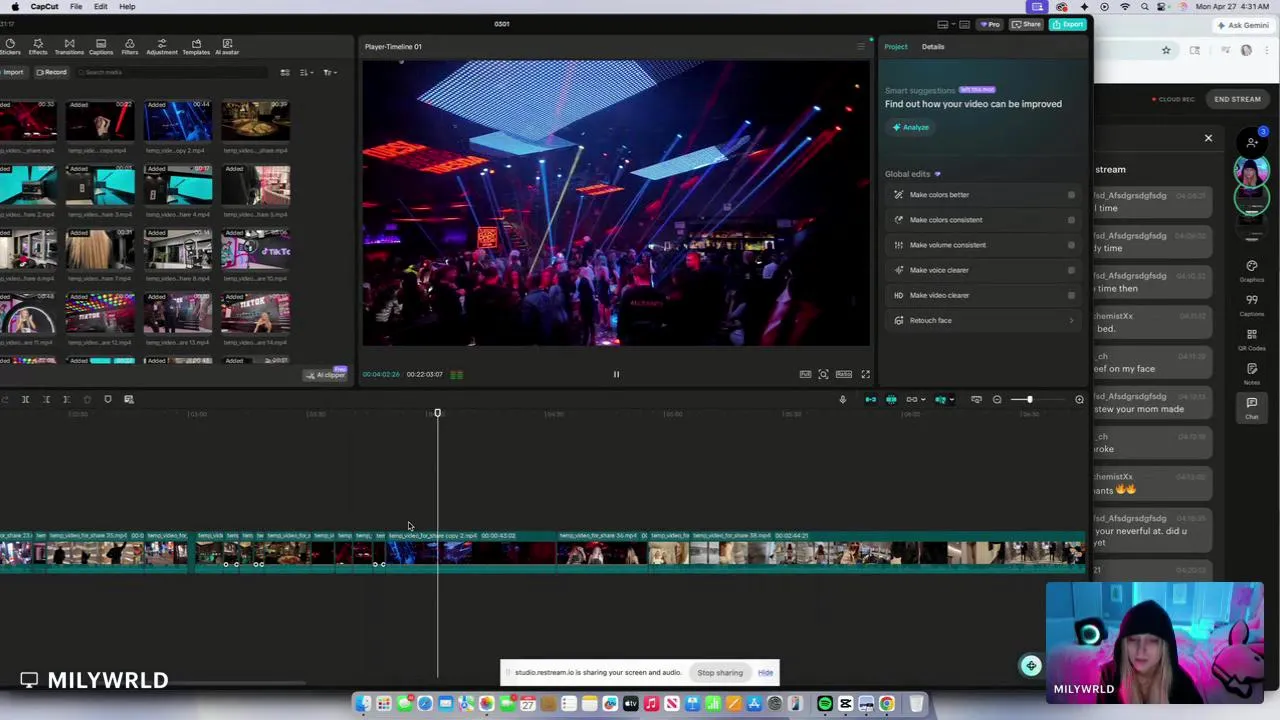The image size is (1280, 720).
Task: Click END STREAM in Restream window
Action: pyautogui.click(x=1237, y=99)
